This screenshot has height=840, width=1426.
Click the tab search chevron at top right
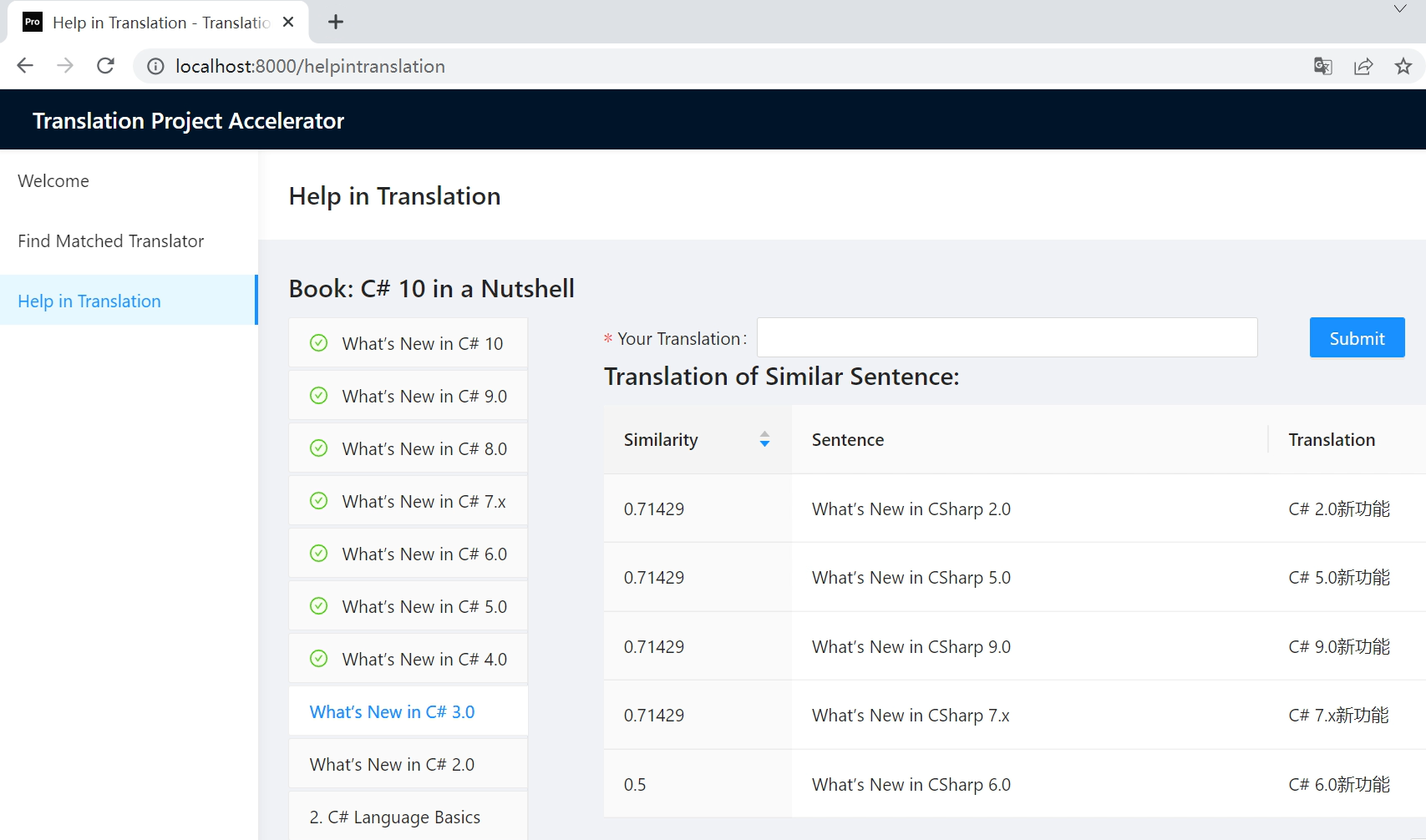[1400, 9]
